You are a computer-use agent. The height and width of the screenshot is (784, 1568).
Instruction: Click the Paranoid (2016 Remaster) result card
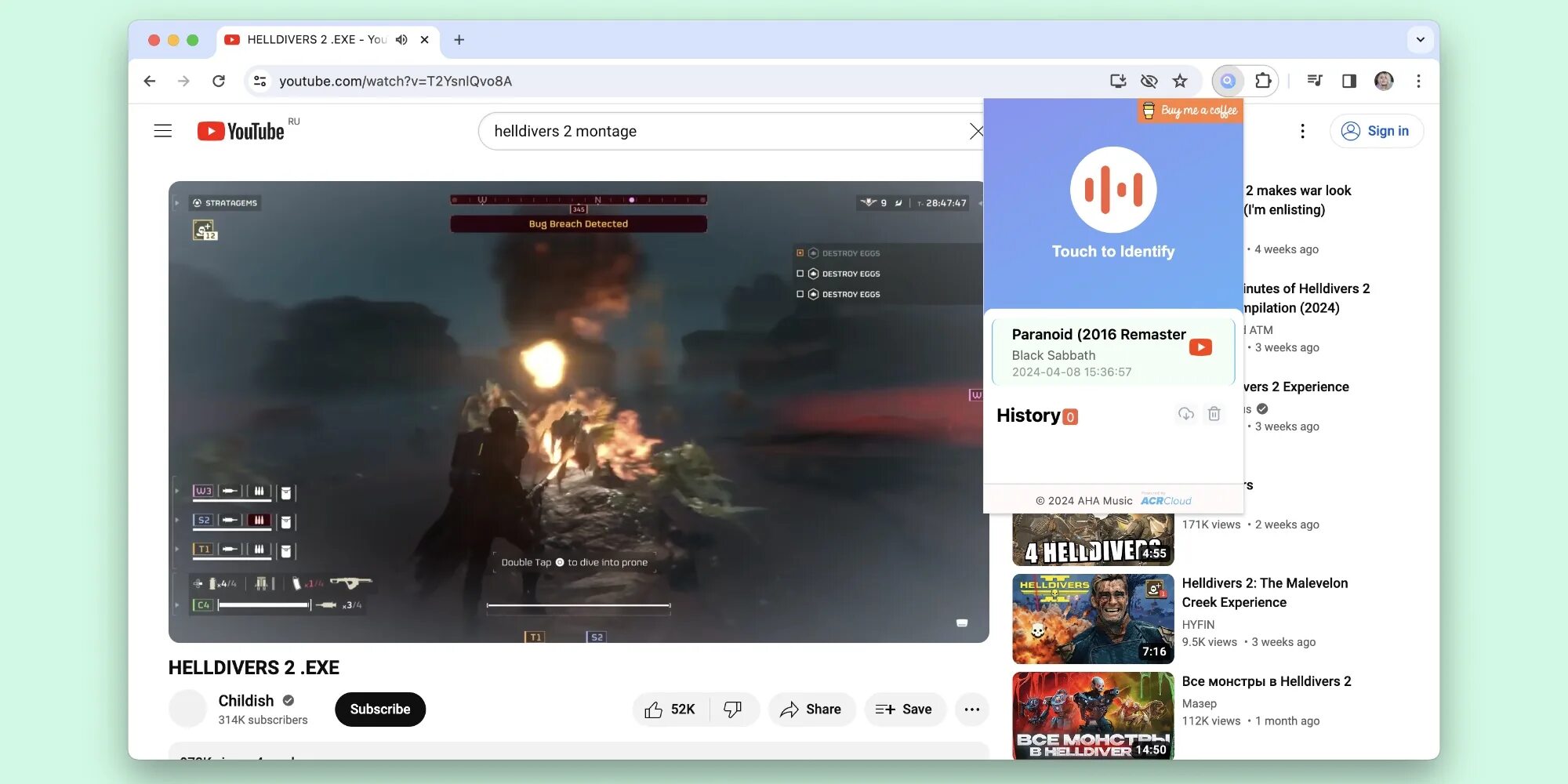[x=1113, y=350]
